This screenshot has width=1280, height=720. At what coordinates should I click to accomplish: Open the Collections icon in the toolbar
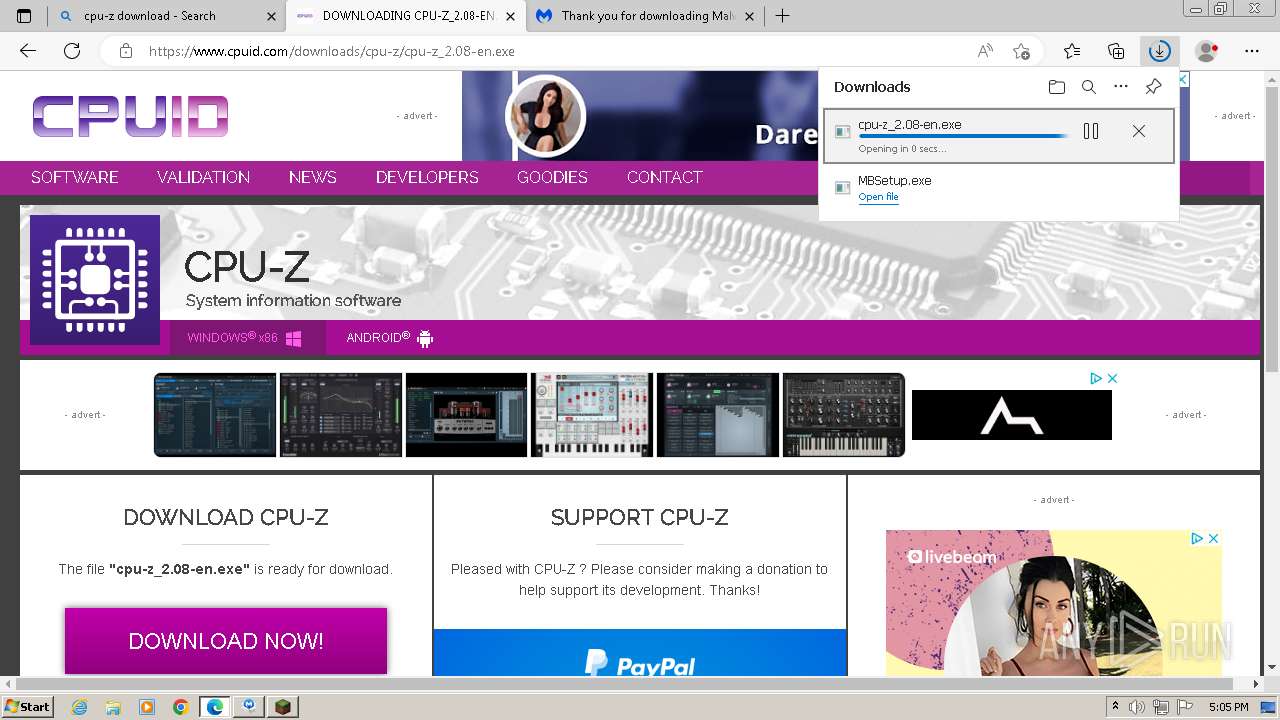click(1116, 51)
